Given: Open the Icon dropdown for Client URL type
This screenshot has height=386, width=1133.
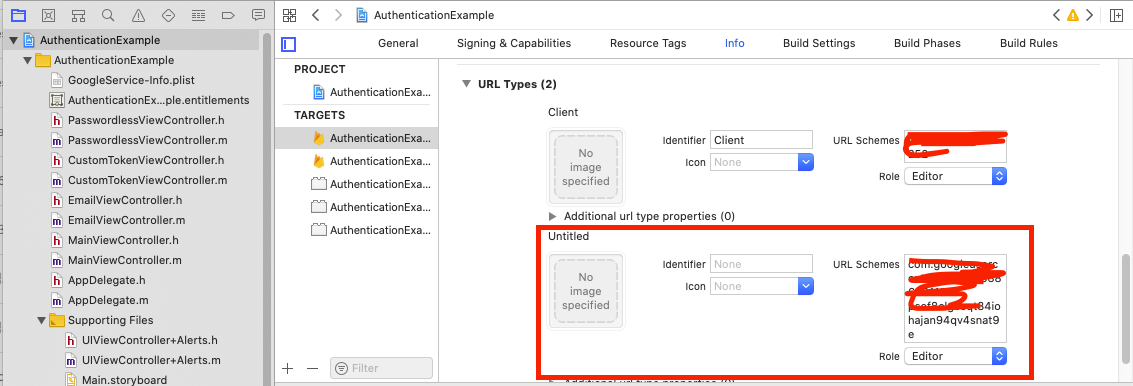Looking at the screenshot, I should point(762,162).
